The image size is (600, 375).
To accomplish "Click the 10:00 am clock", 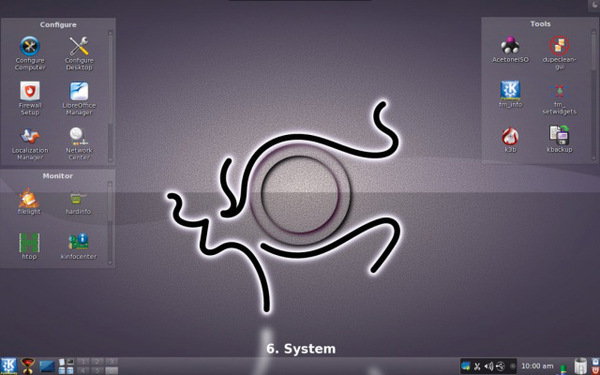I will point(537,366).
